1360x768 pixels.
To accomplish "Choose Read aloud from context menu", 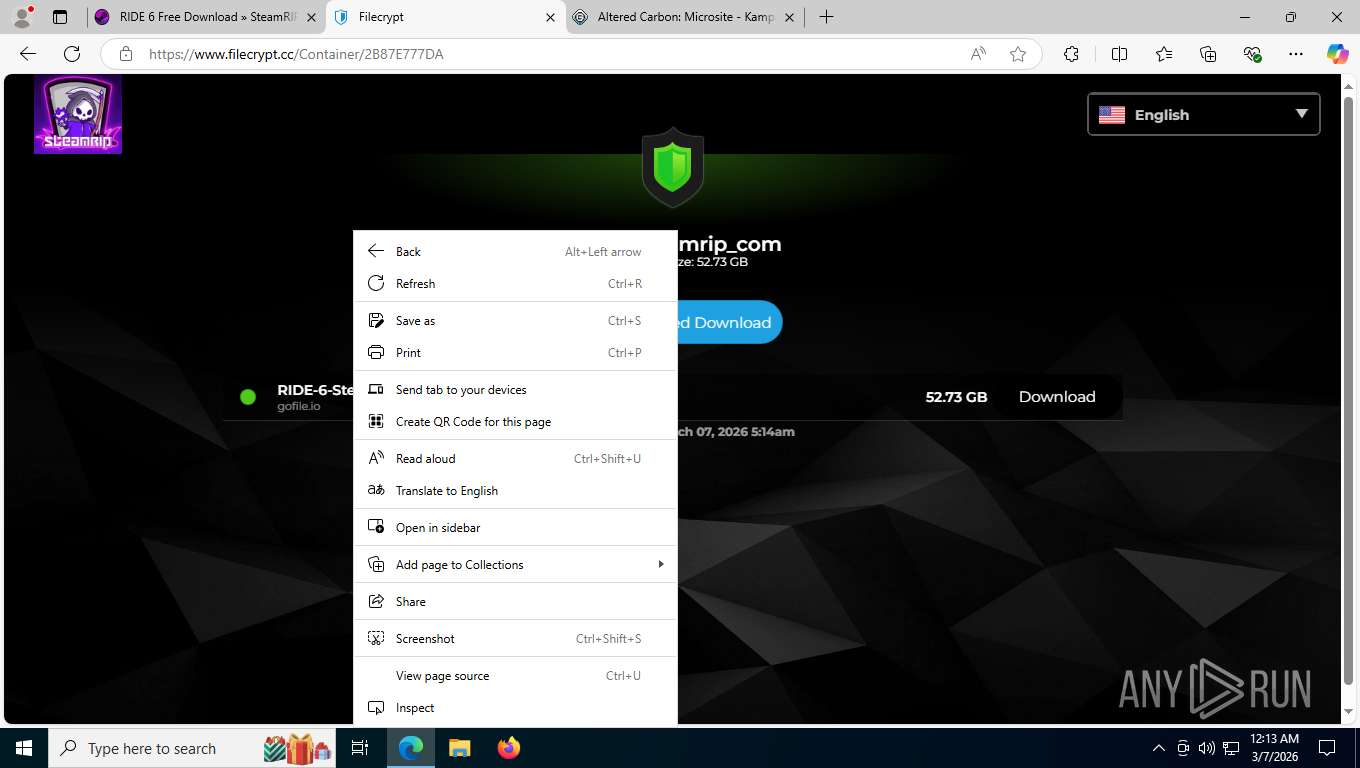I will (515, 459).
